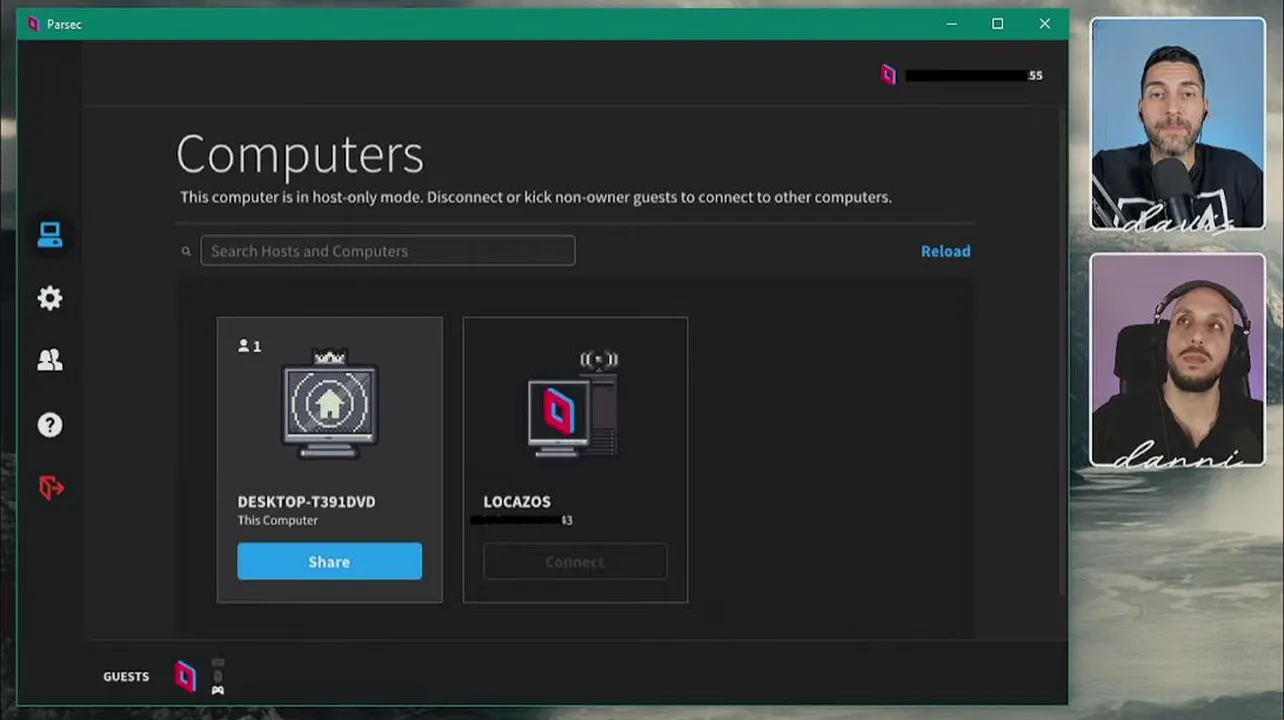Reload the computers list
The image size is (1284, 720).
[x=945, y=251]
